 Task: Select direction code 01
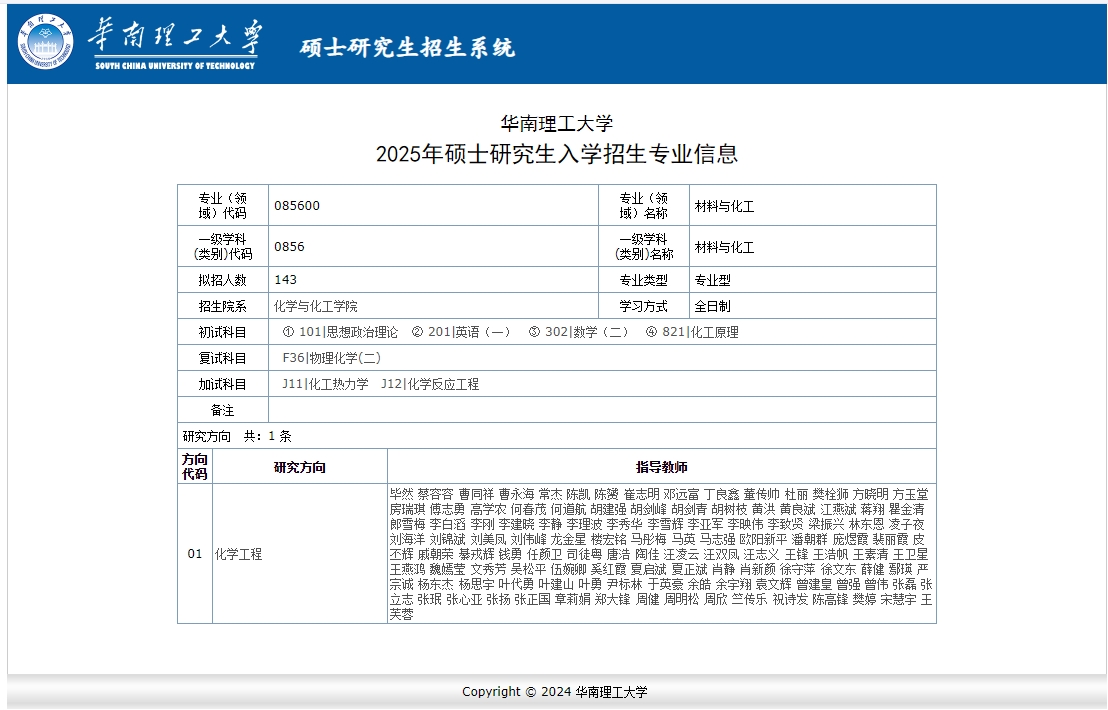[x=195, y=554]
